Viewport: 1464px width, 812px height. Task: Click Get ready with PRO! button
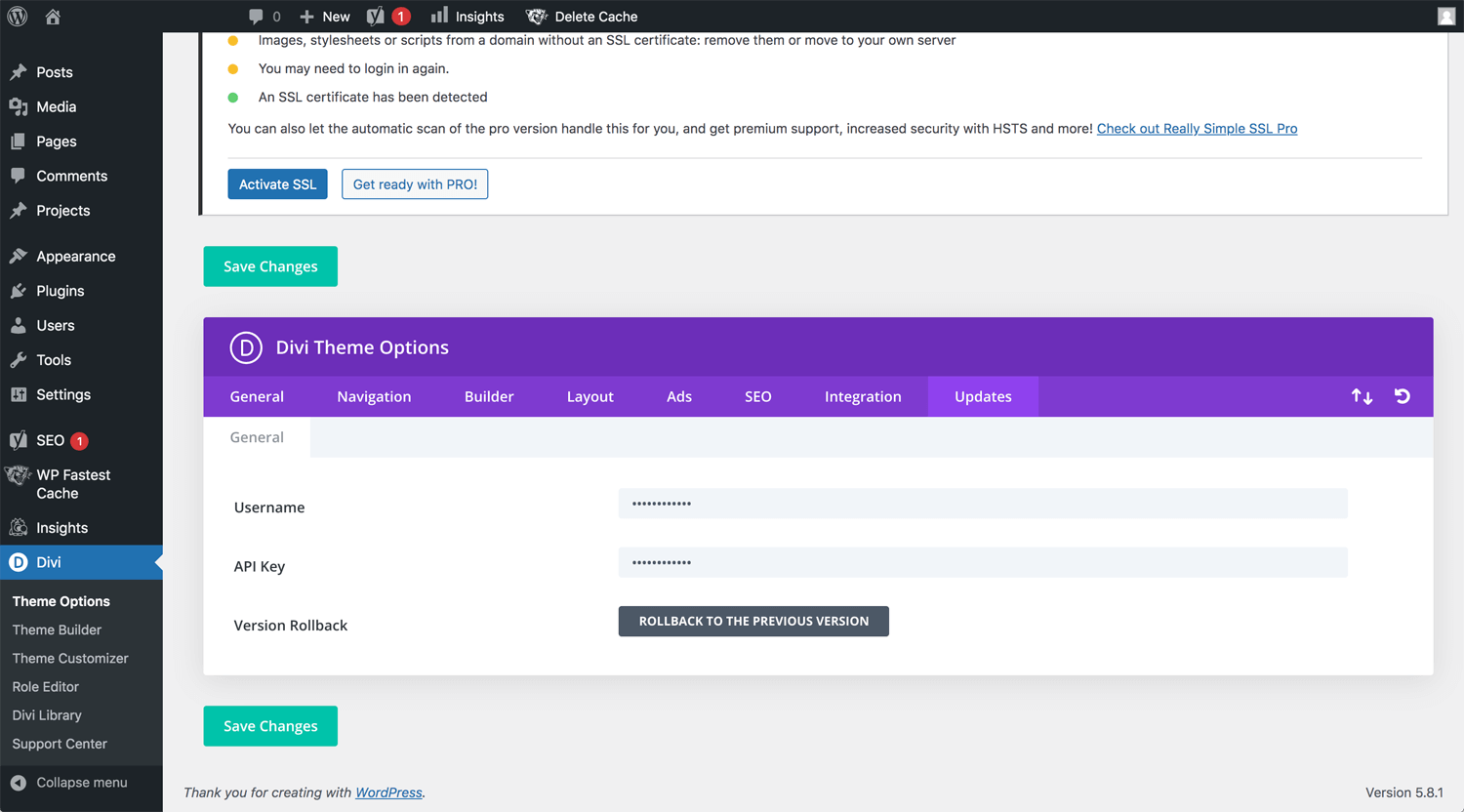tap(415, 184)
